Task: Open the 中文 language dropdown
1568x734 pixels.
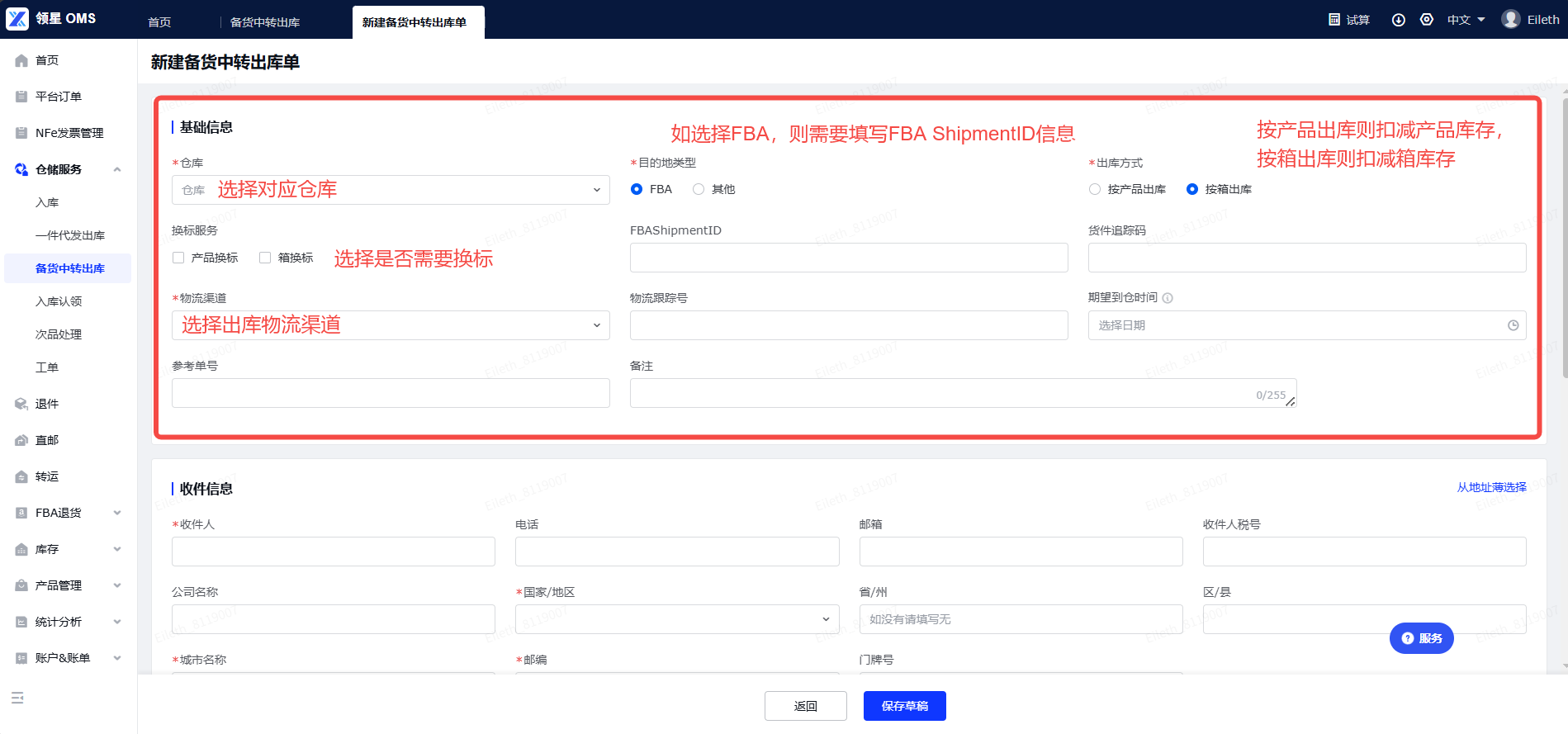Action: tap(1466, 20)
